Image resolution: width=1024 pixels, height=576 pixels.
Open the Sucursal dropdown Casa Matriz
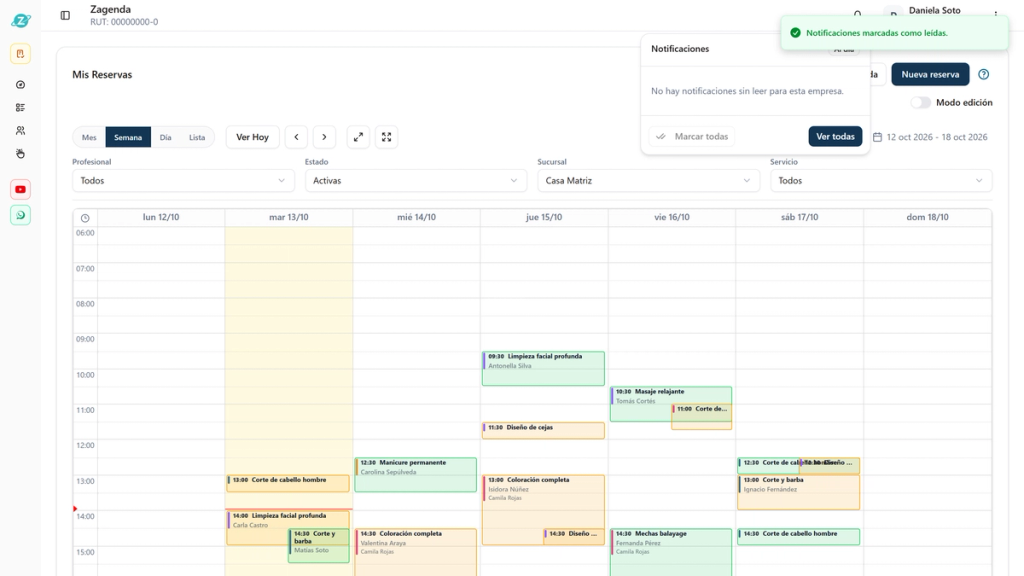[648, 180]
